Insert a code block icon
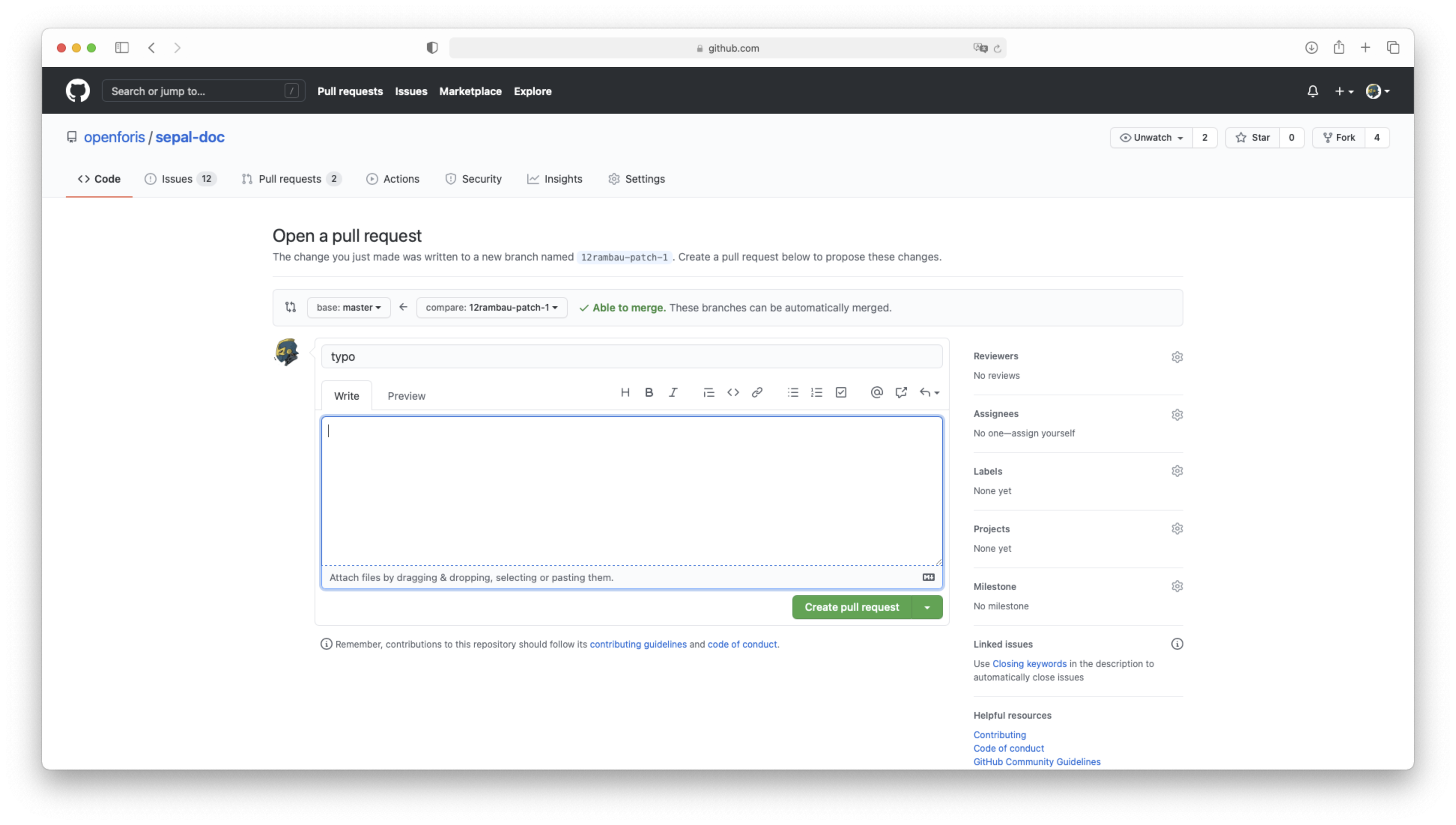The width and height of the screenshot is (1456, 825). 733,392
